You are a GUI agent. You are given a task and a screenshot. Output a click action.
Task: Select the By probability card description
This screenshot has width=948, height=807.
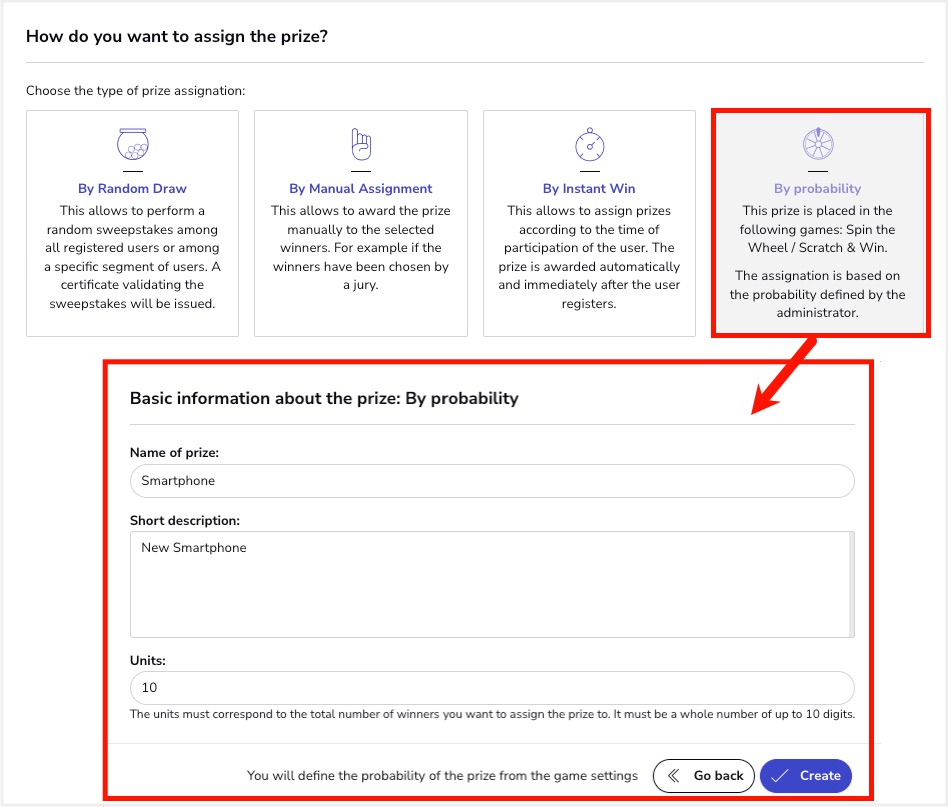(x=817, y=262)
